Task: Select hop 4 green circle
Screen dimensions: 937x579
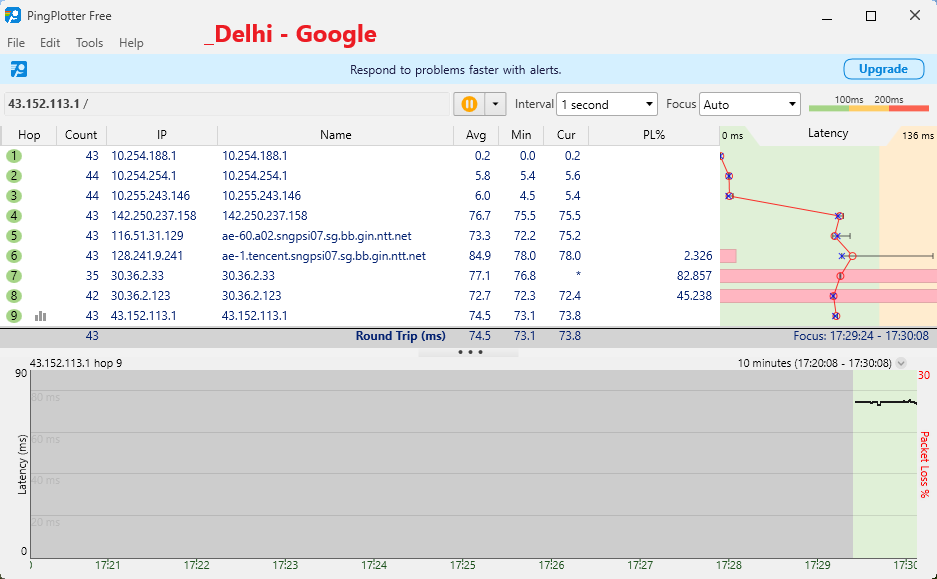Action: coord(14,216)
